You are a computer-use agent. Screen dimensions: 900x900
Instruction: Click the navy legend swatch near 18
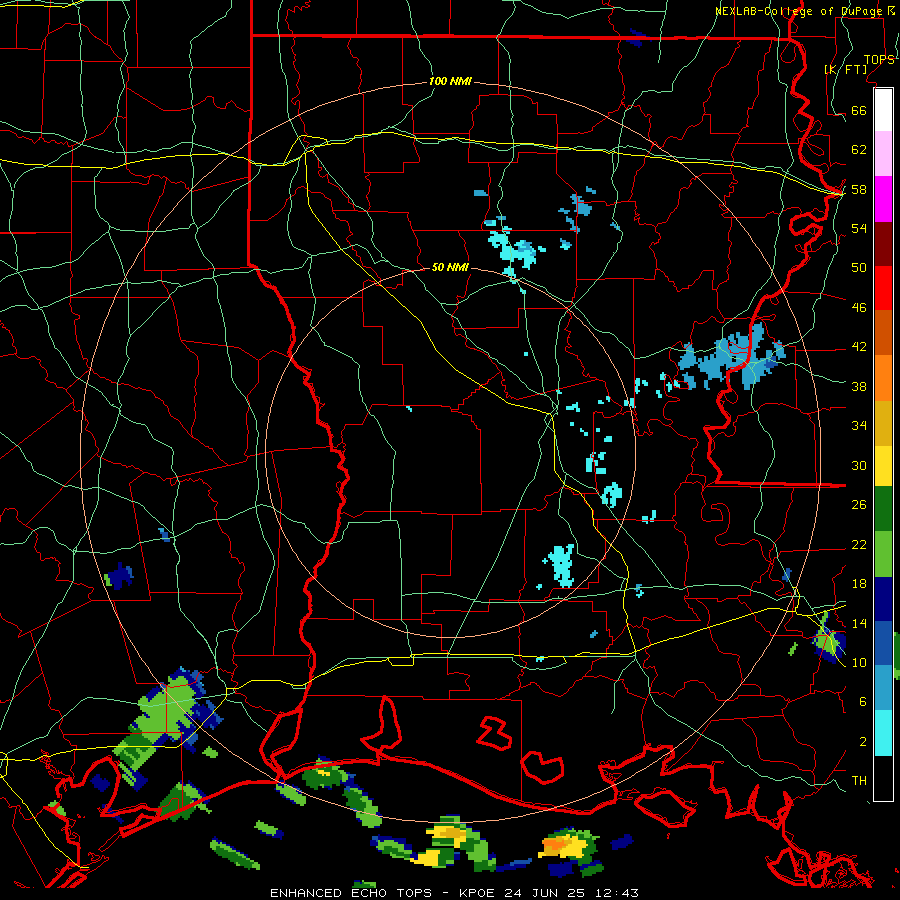point(883,598)
